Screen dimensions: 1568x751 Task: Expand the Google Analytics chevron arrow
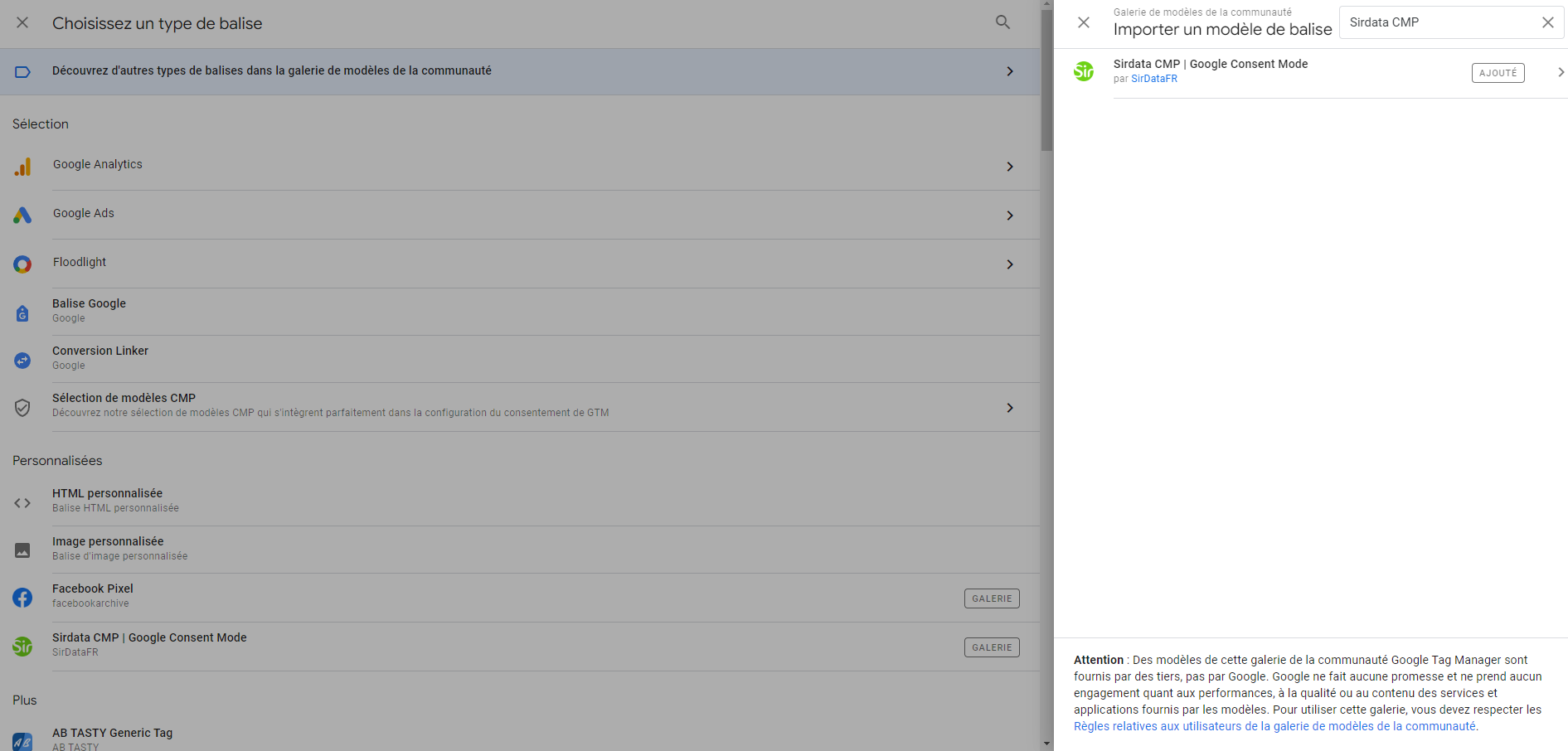pyautogui.click(x=1009, y=167)
